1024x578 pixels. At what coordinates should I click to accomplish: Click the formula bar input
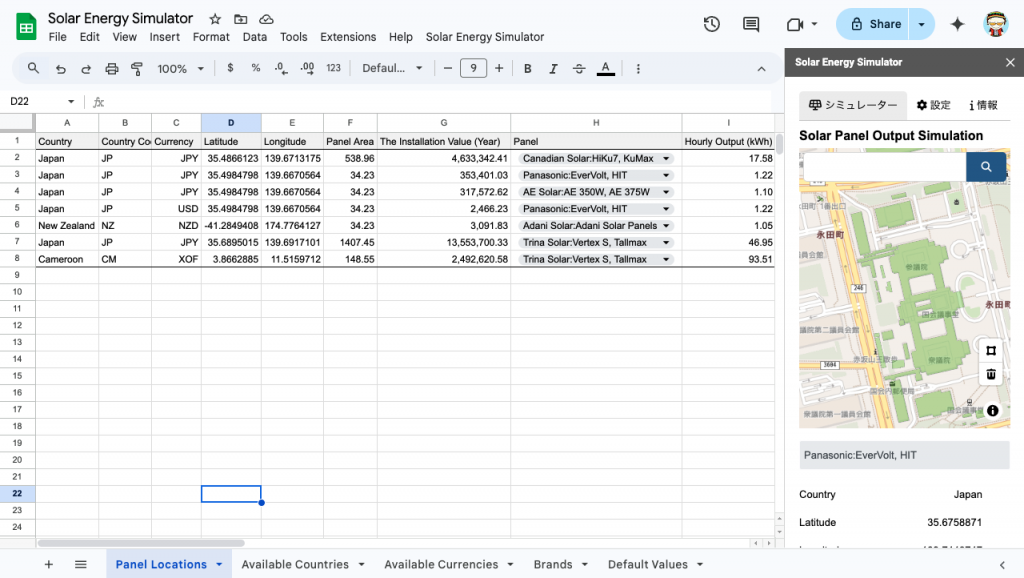tap(438, 102)
